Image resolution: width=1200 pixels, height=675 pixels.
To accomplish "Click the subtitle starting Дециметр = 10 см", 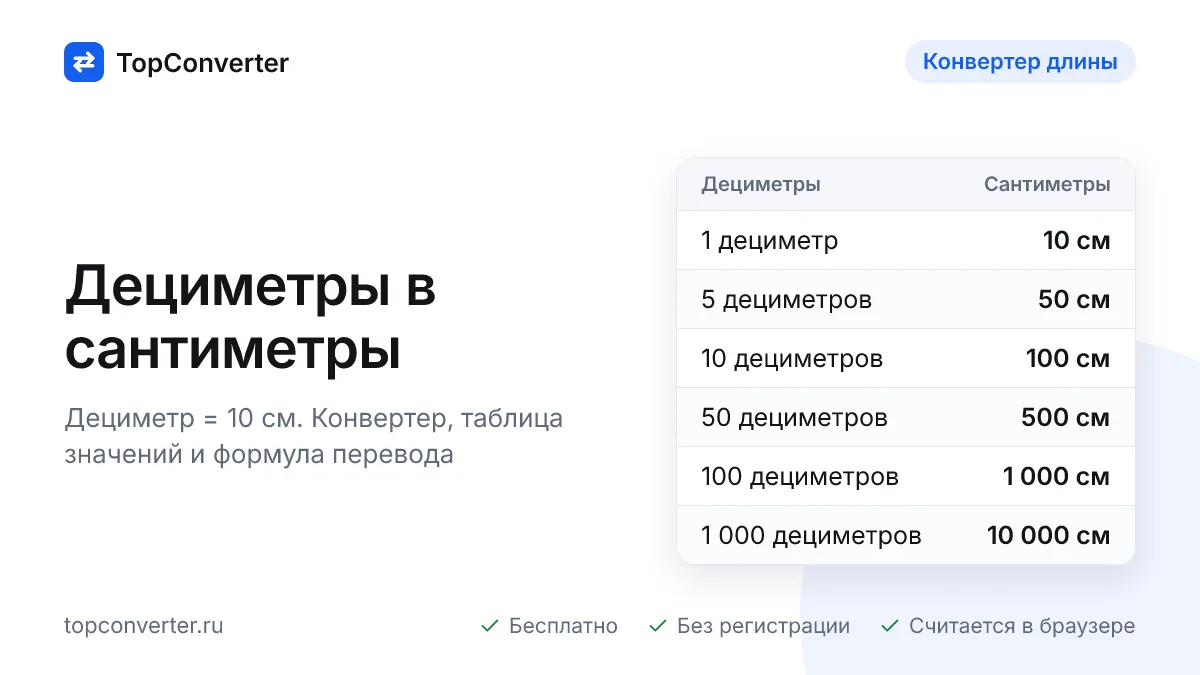I will click(x=314, y=436).
